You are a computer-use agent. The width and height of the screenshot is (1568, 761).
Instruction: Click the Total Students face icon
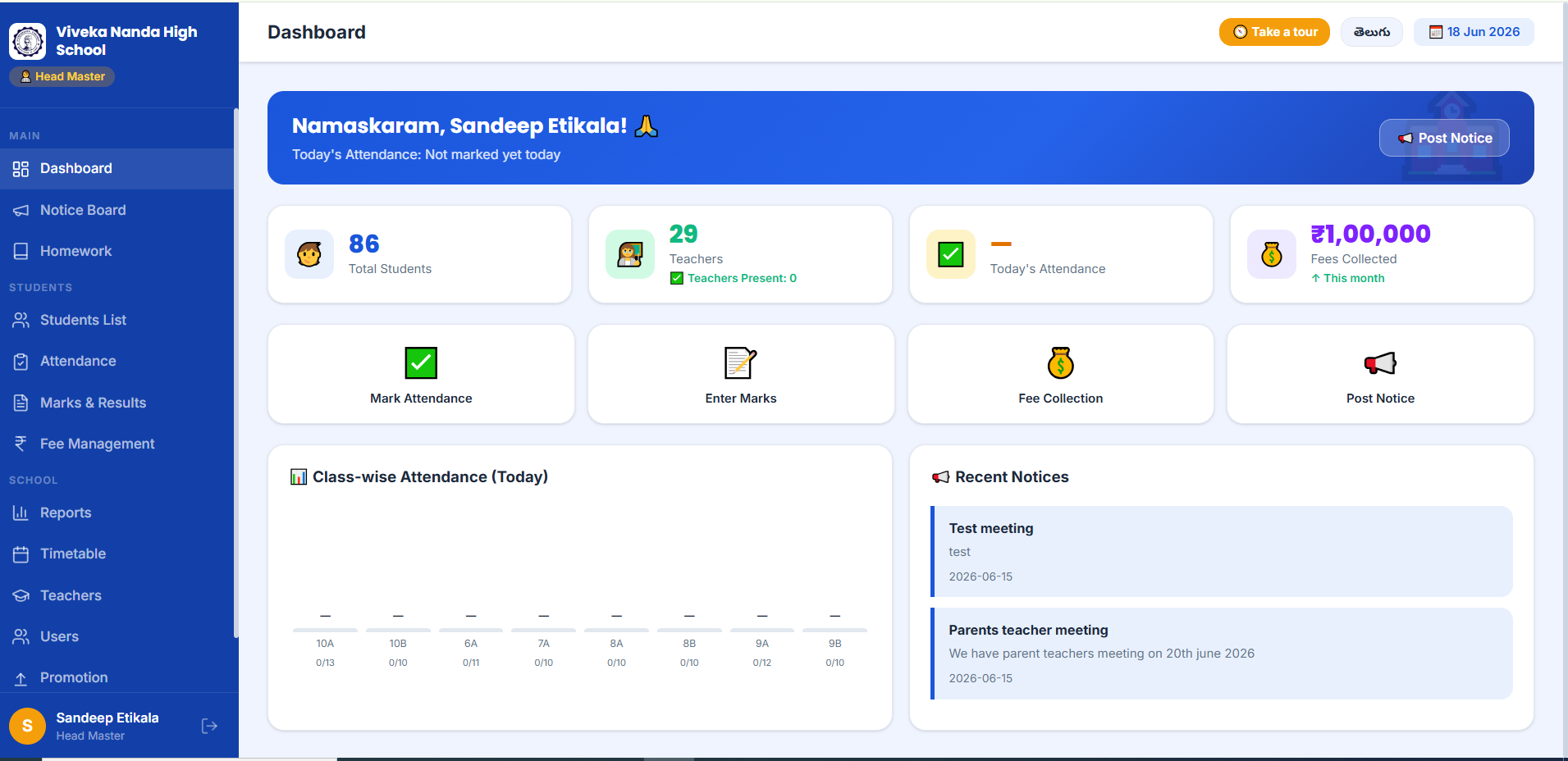pos(309,254)
